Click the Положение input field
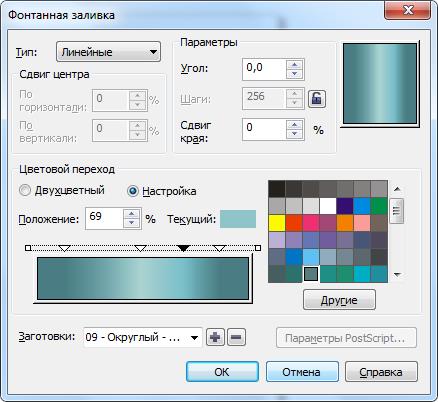The height and width of the screenshot is (402, 438). coord(104,218)
